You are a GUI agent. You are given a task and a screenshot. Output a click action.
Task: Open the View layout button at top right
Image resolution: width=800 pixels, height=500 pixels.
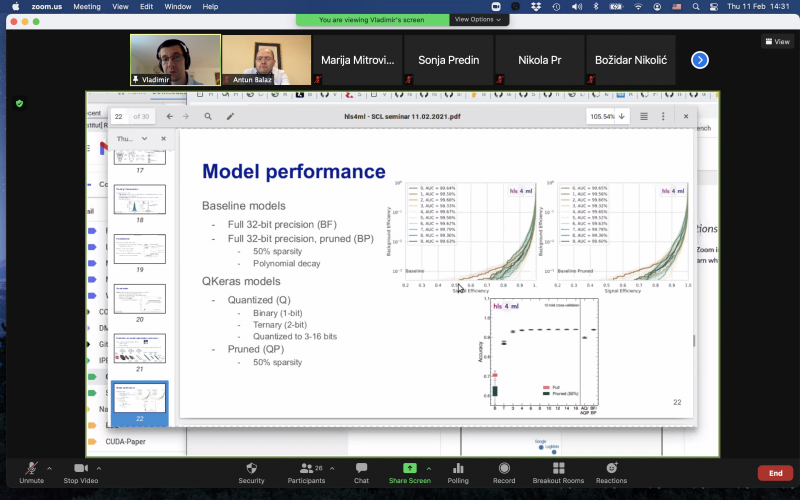(778, 41)
